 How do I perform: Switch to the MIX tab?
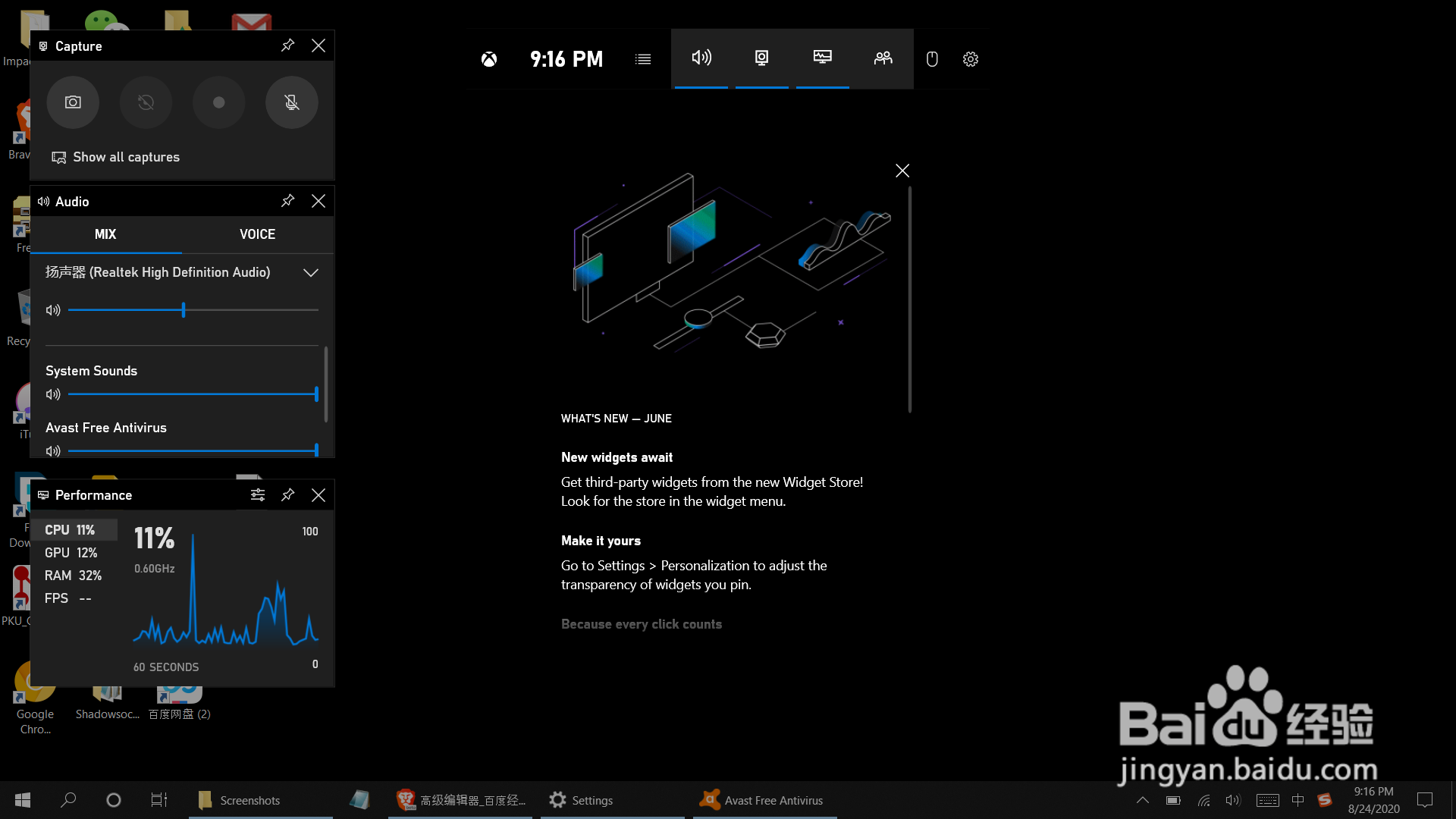pos(105,234)
